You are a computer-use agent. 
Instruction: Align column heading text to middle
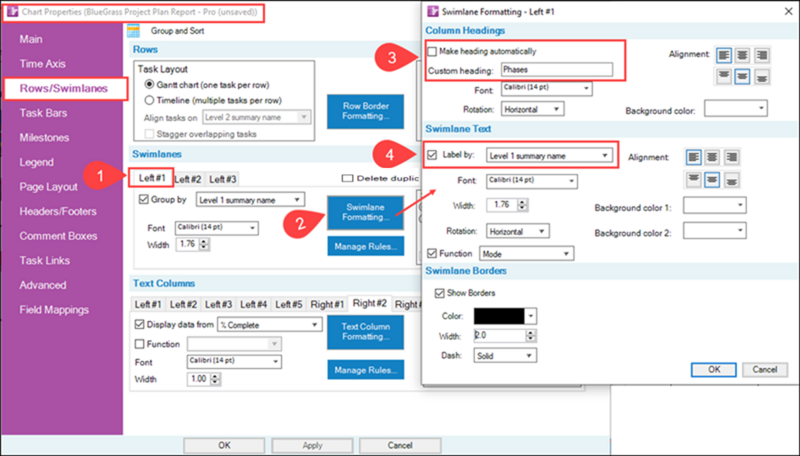(742, 77)
